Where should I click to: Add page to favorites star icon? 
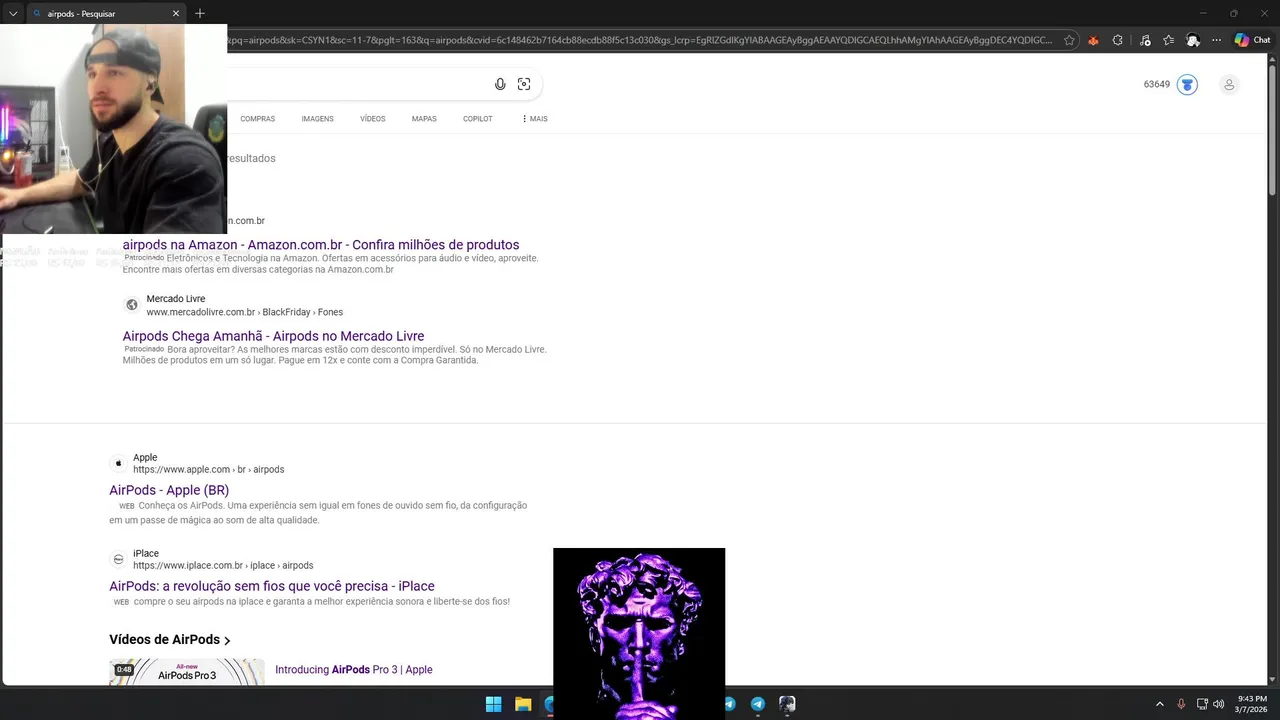(1069, 41)
